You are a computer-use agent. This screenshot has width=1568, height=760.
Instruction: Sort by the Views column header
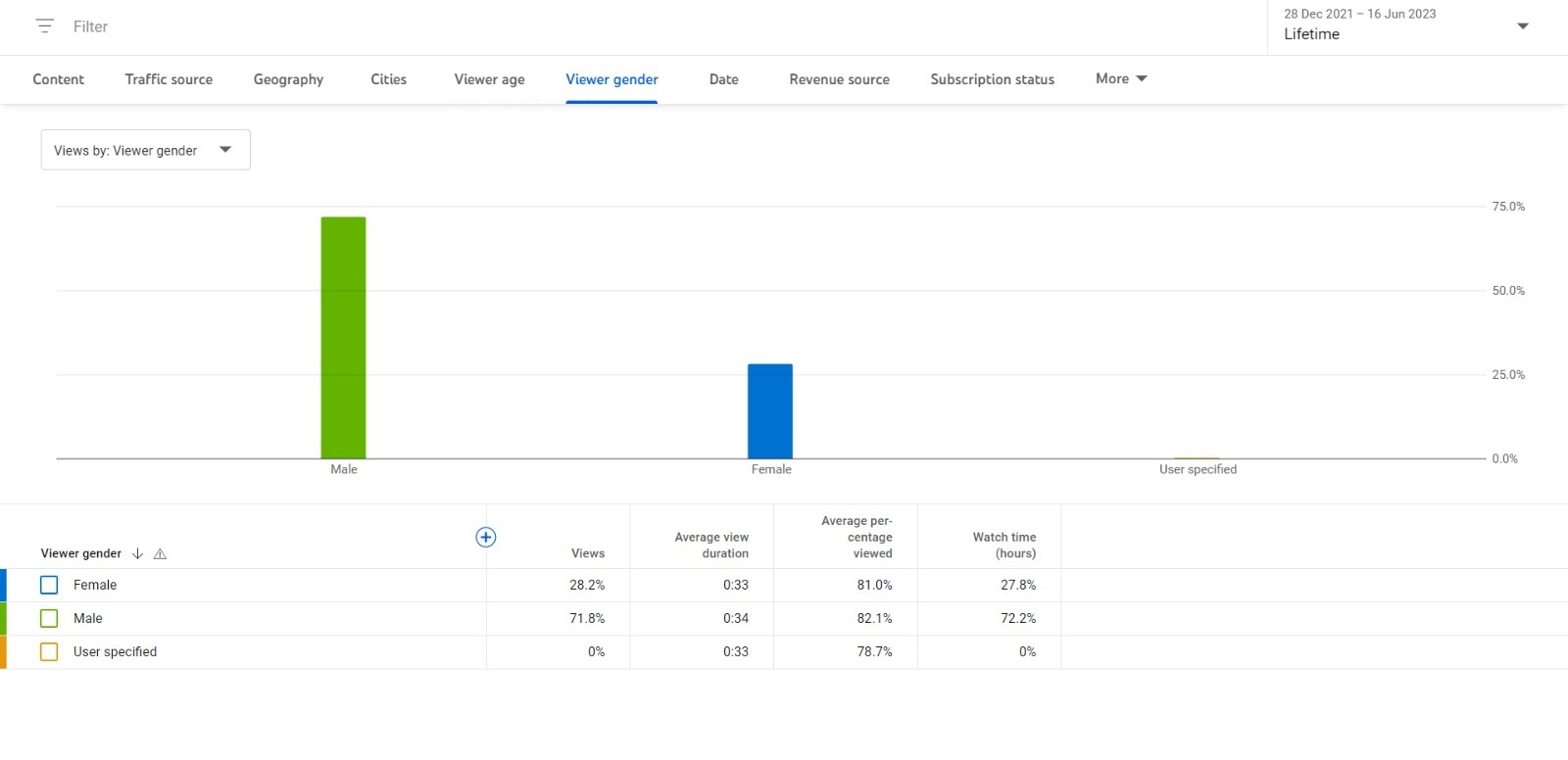point(588,553)
